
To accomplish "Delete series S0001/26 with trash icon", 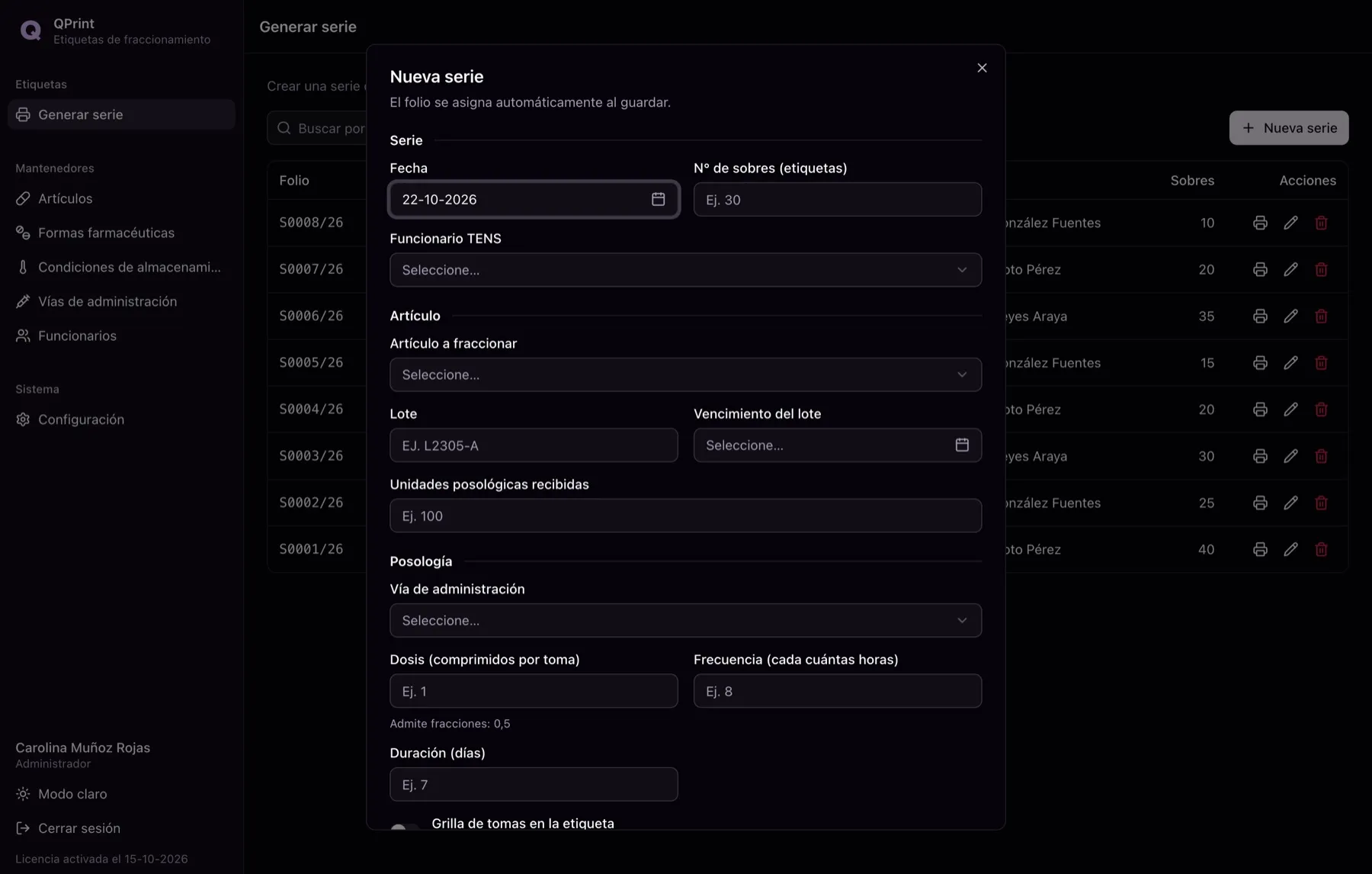I will tap(1321, 549).
